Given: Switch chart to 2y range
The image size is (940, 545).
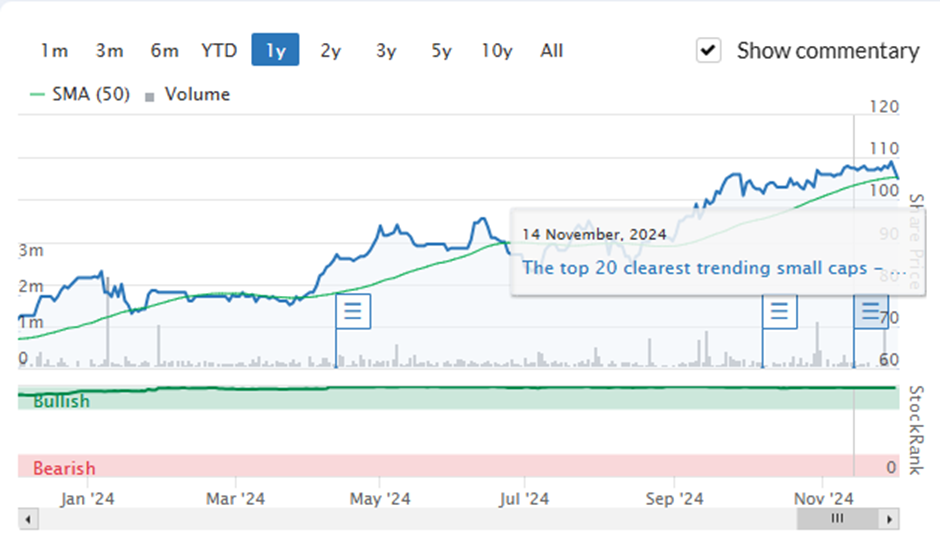Looking at the screenshot, I should [x=330, y=50].
